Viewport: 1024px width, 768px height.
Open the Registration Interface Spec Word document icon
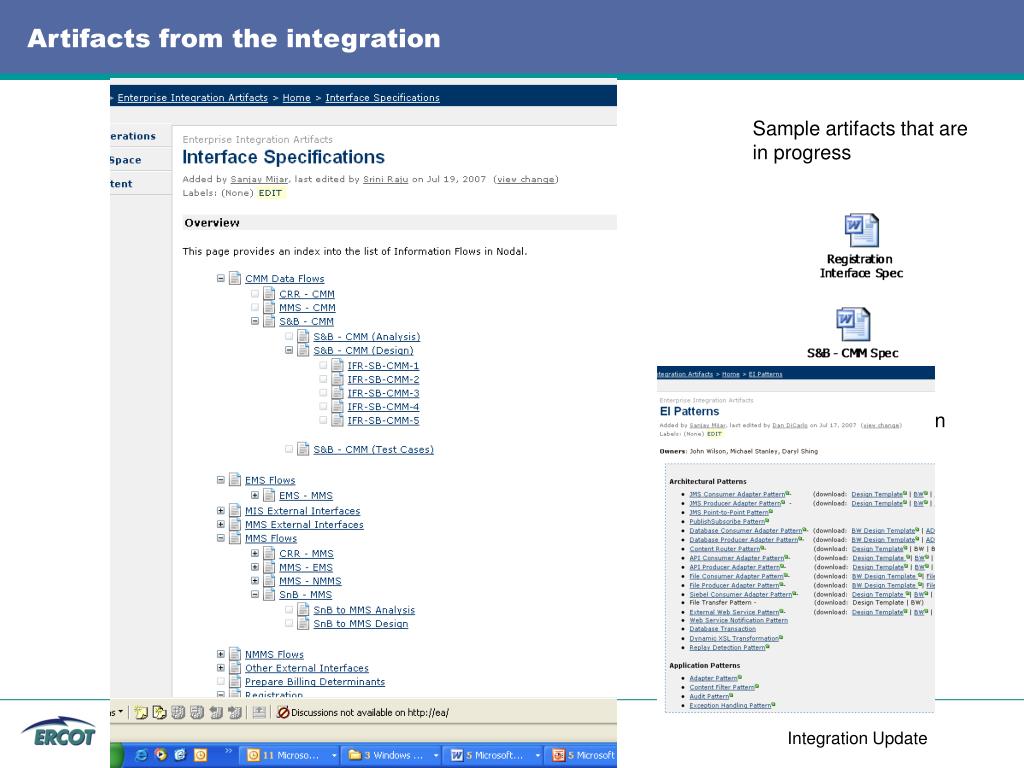click(x=861, y=231)
